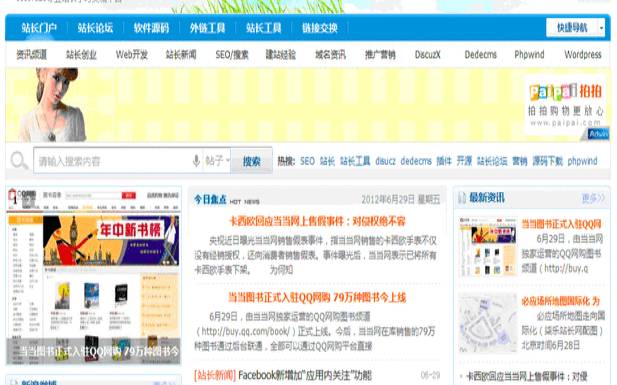Screen dimensions: 617x385
Task: Open the 站长工具 main tab
Action: (264, 28)
